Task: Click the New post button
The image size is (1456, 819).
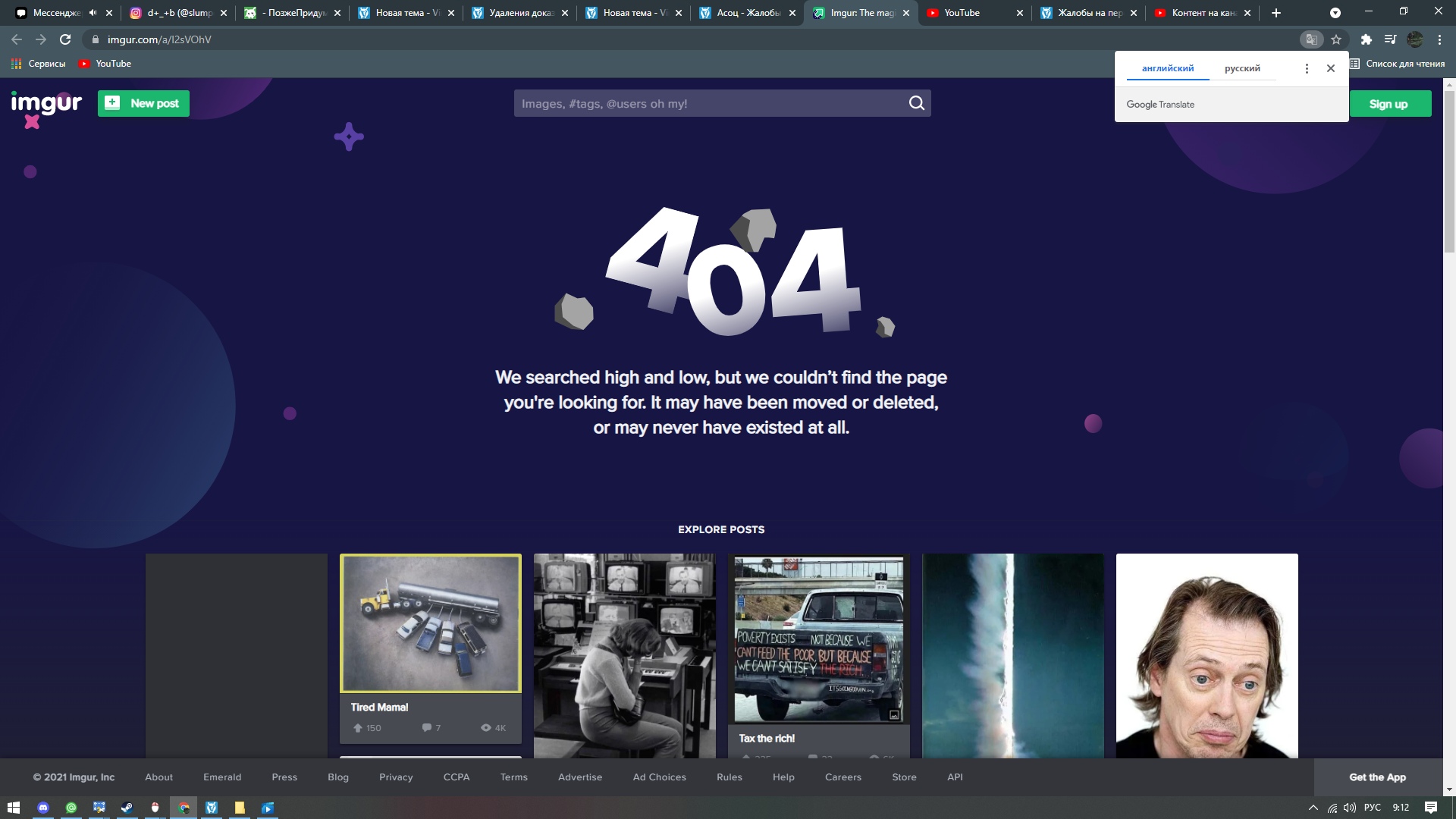Action: [143, 103]
